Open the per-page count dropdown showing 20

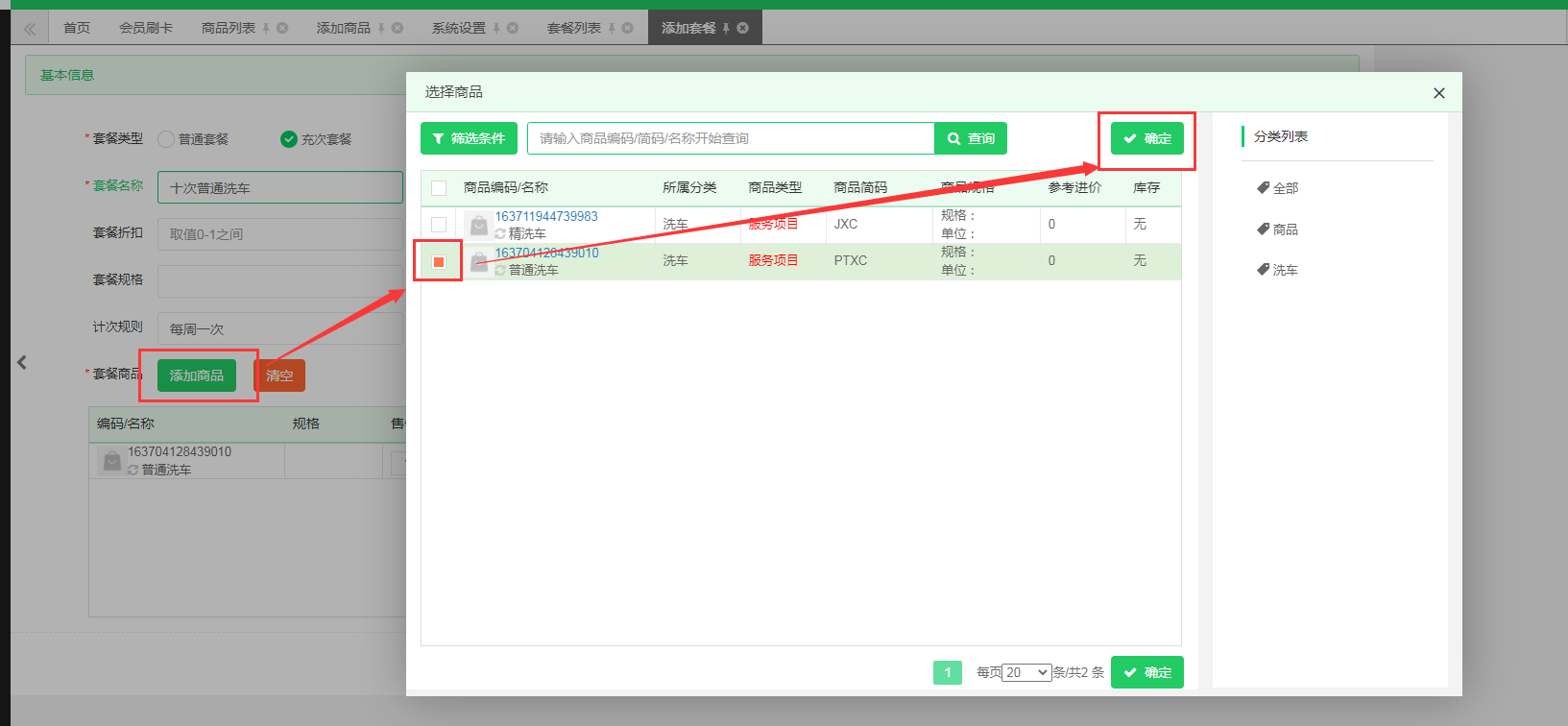(x=1026, y=672)
